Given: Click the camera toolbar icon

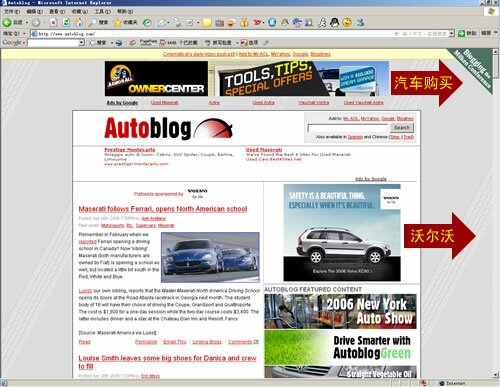Looking at the screenshot, I should tap(219, 23).
